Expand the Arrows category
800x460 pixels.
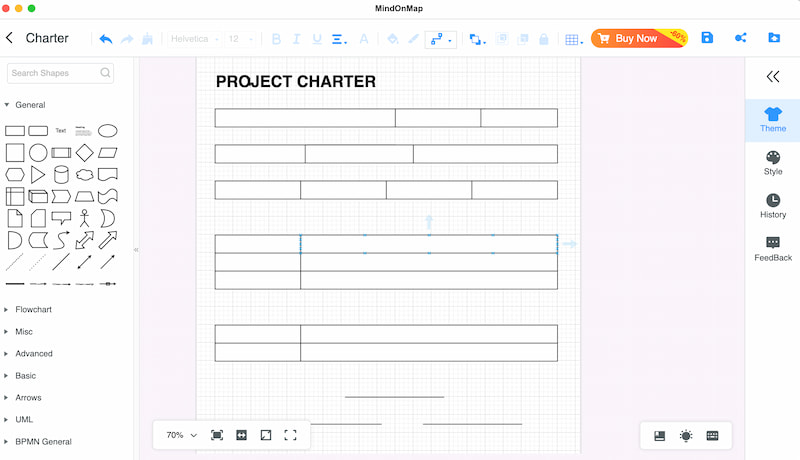pos(23,398)
